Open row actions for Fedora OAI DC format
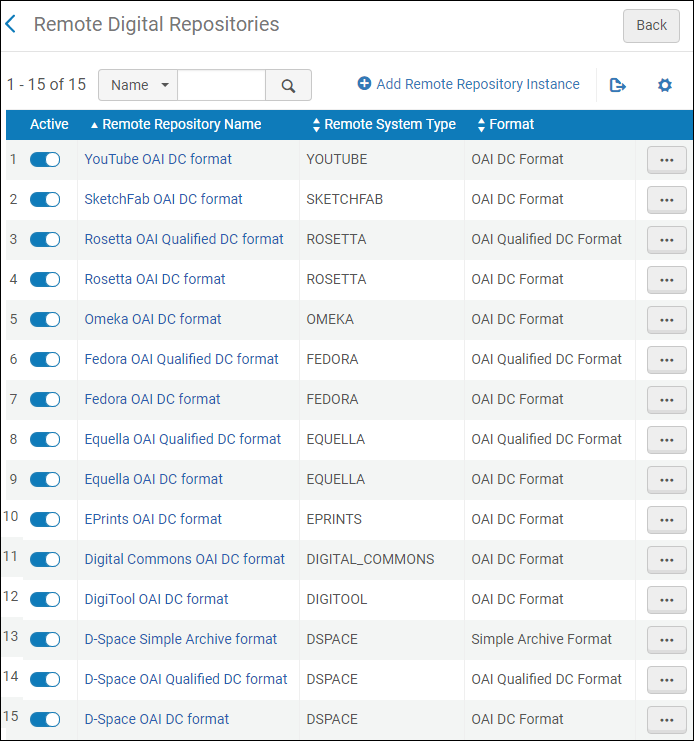 point(667,400)
